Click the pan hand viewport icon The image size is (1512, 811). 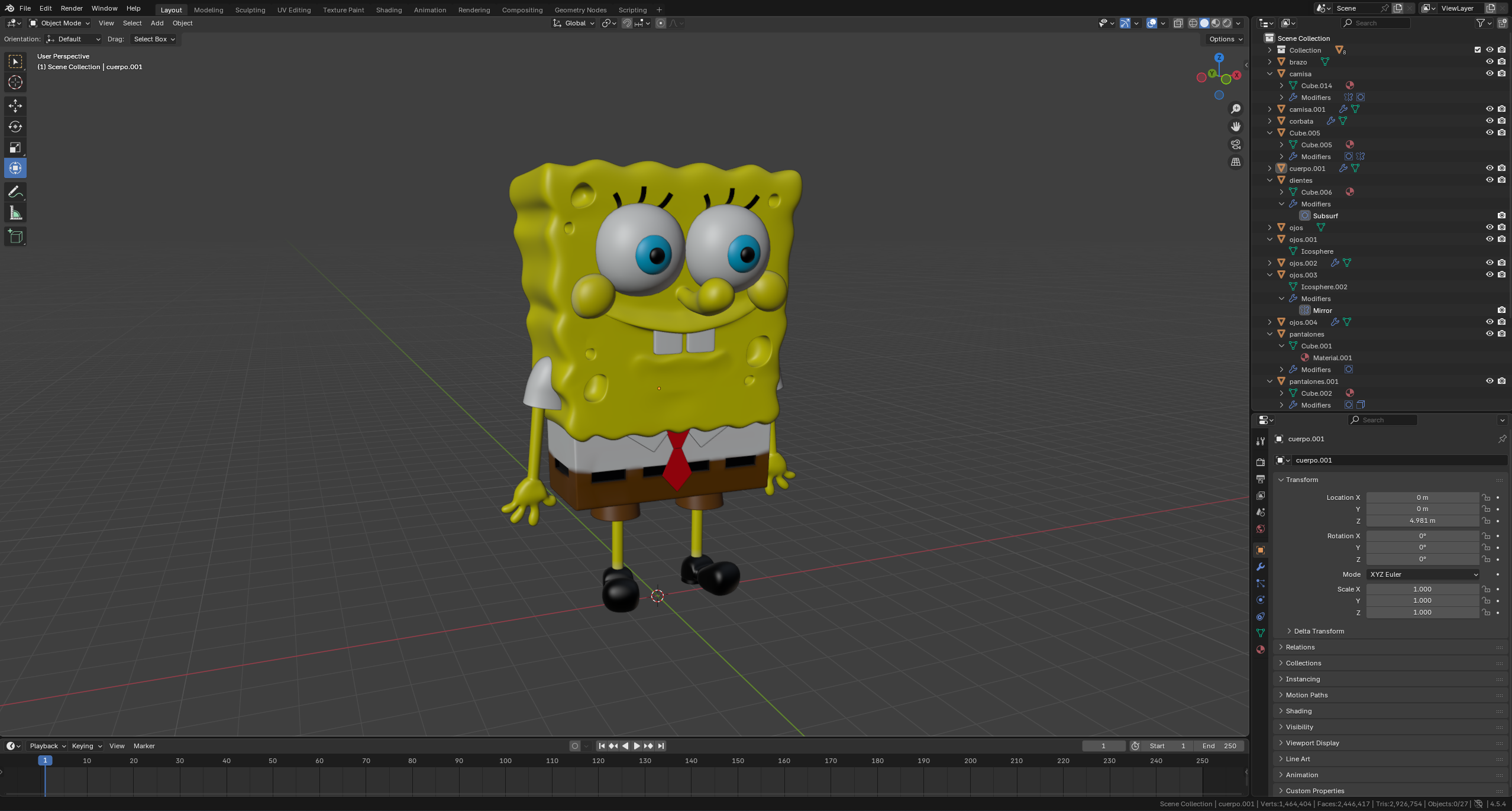pyautogui.click(x=1236, y=127)
